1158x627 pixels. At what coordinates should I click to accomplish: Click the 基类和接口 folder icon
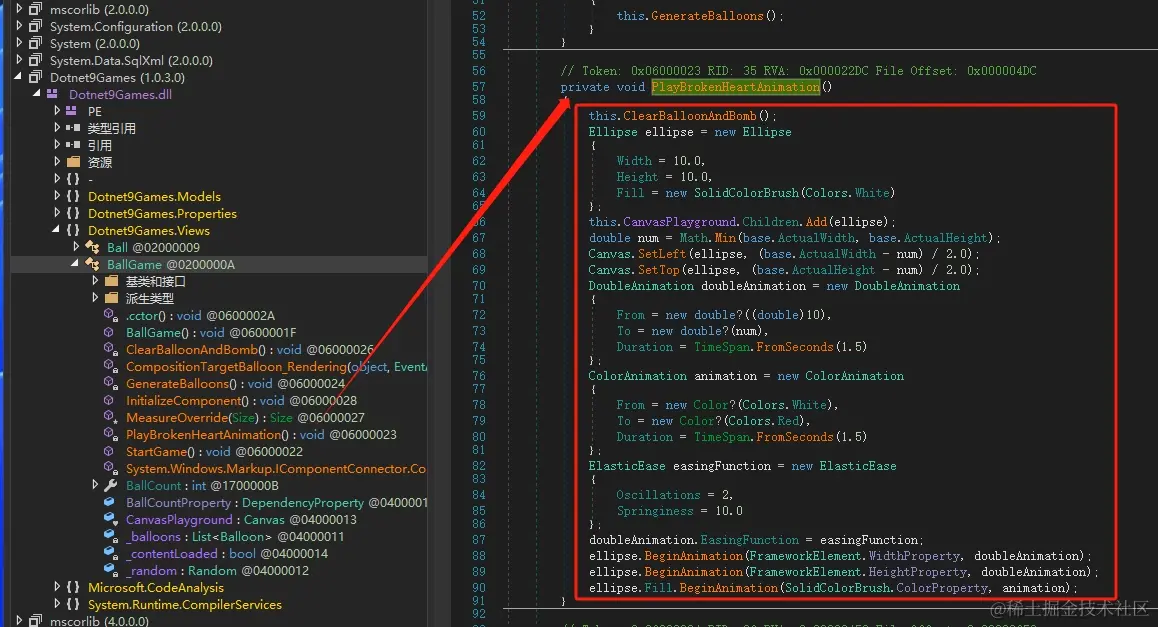coord(112,281)
